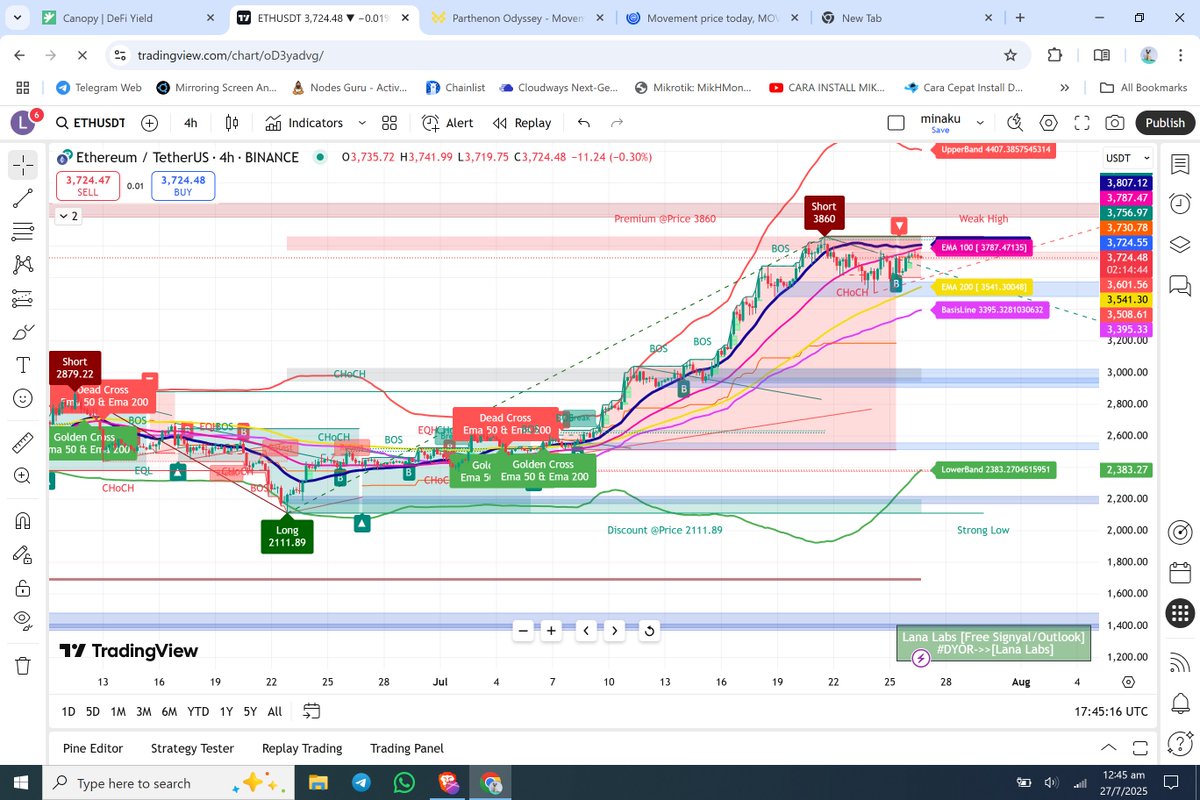Open the emoji icons tool
The image size is (1200, 800).
23,398
